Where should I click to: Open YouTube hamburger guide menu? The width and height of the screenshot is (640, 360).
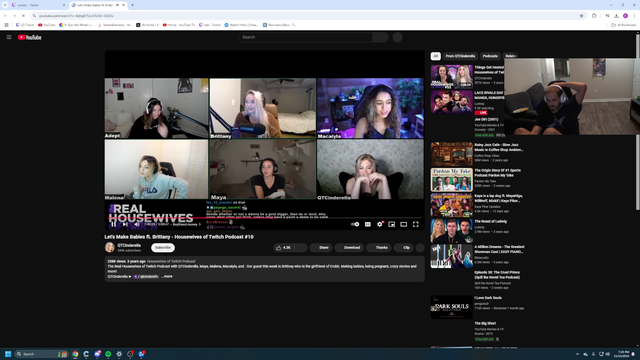coord(9,37)
